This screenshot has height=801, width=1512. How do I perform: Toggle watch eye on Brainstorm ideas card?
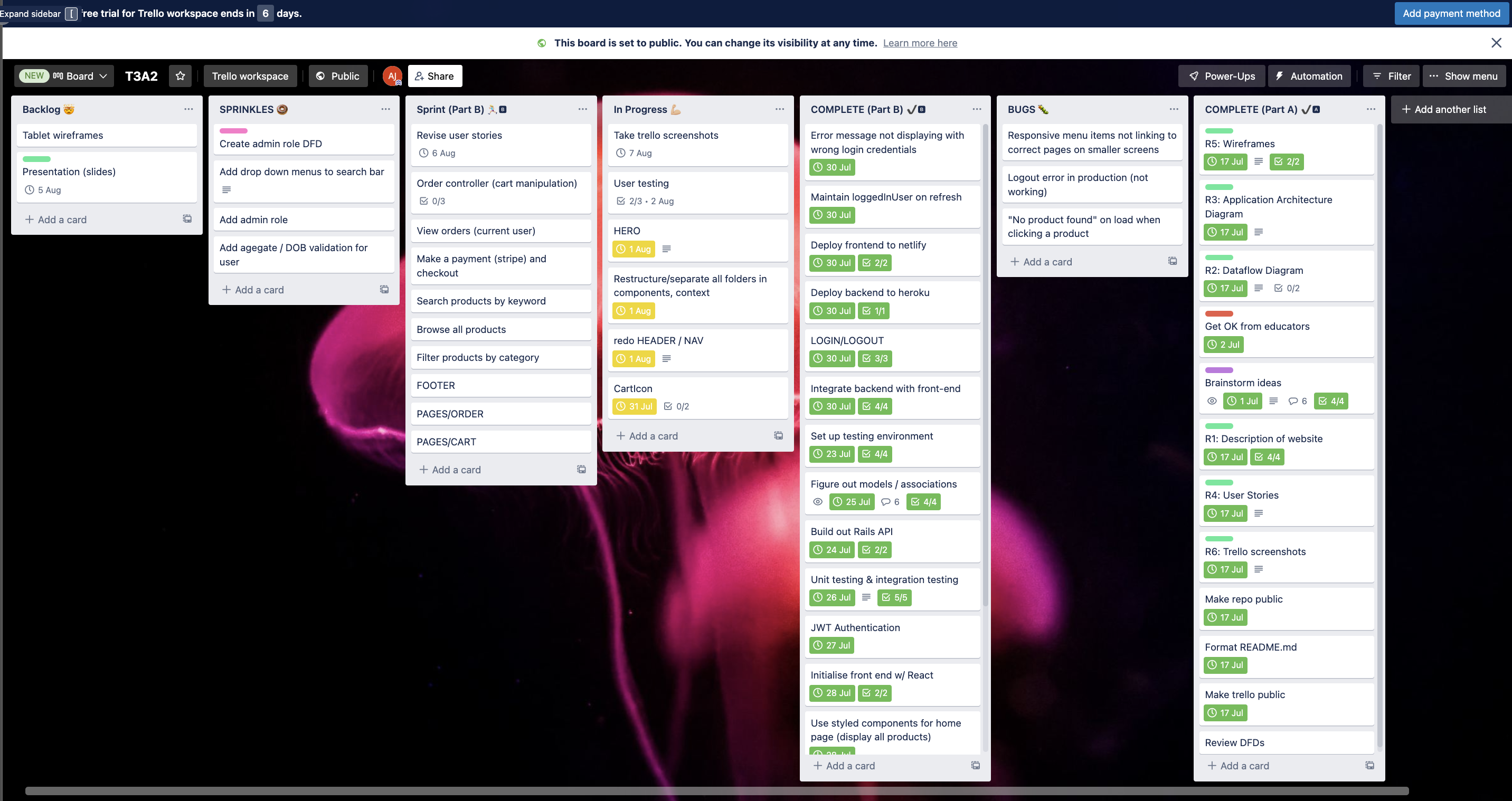1212,401
